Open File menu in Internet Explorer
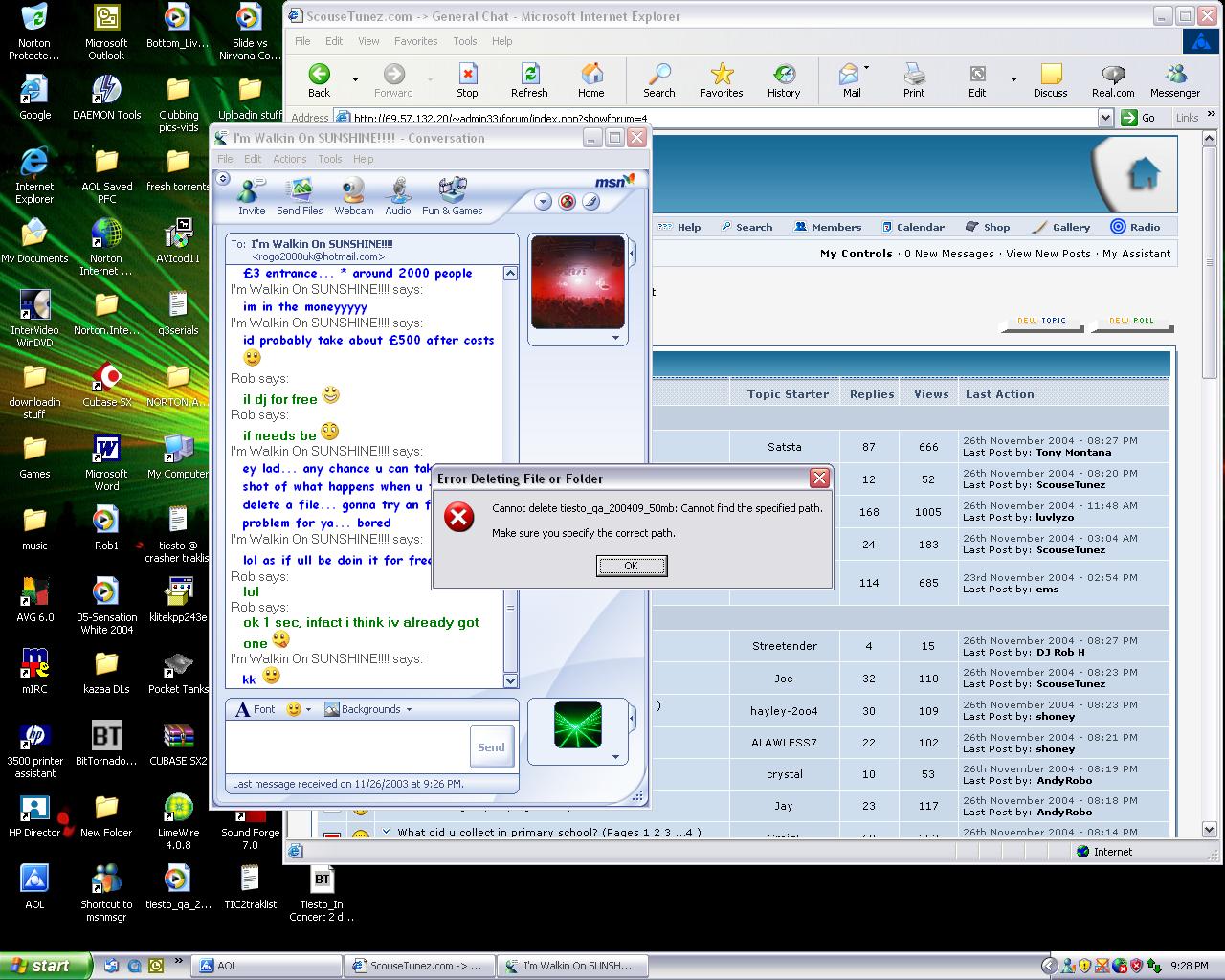The width and height of the screenshot is (1225, 980). (x=302, y=41)
